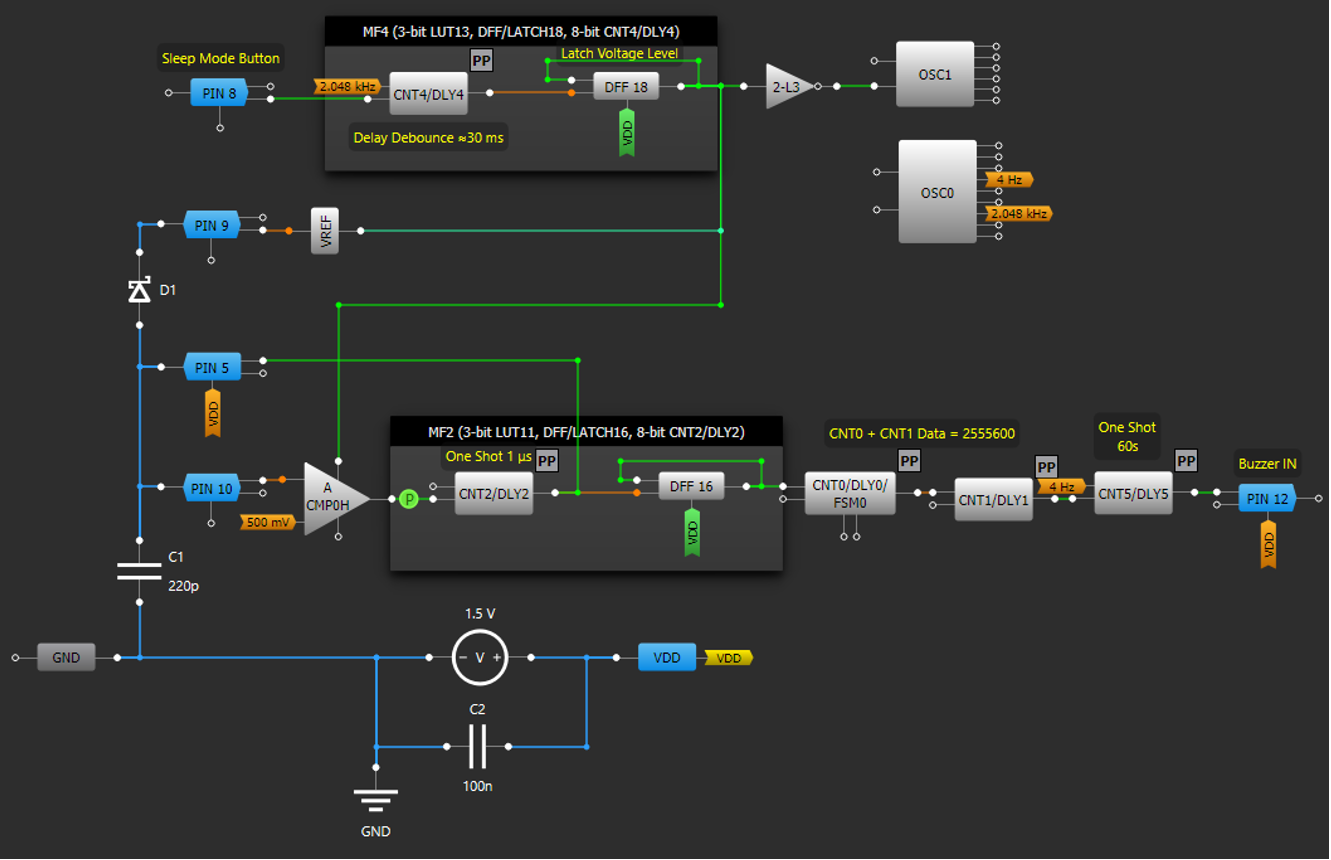Click the VREF block
Screen dimensions: 1331x860
point(325,231)
